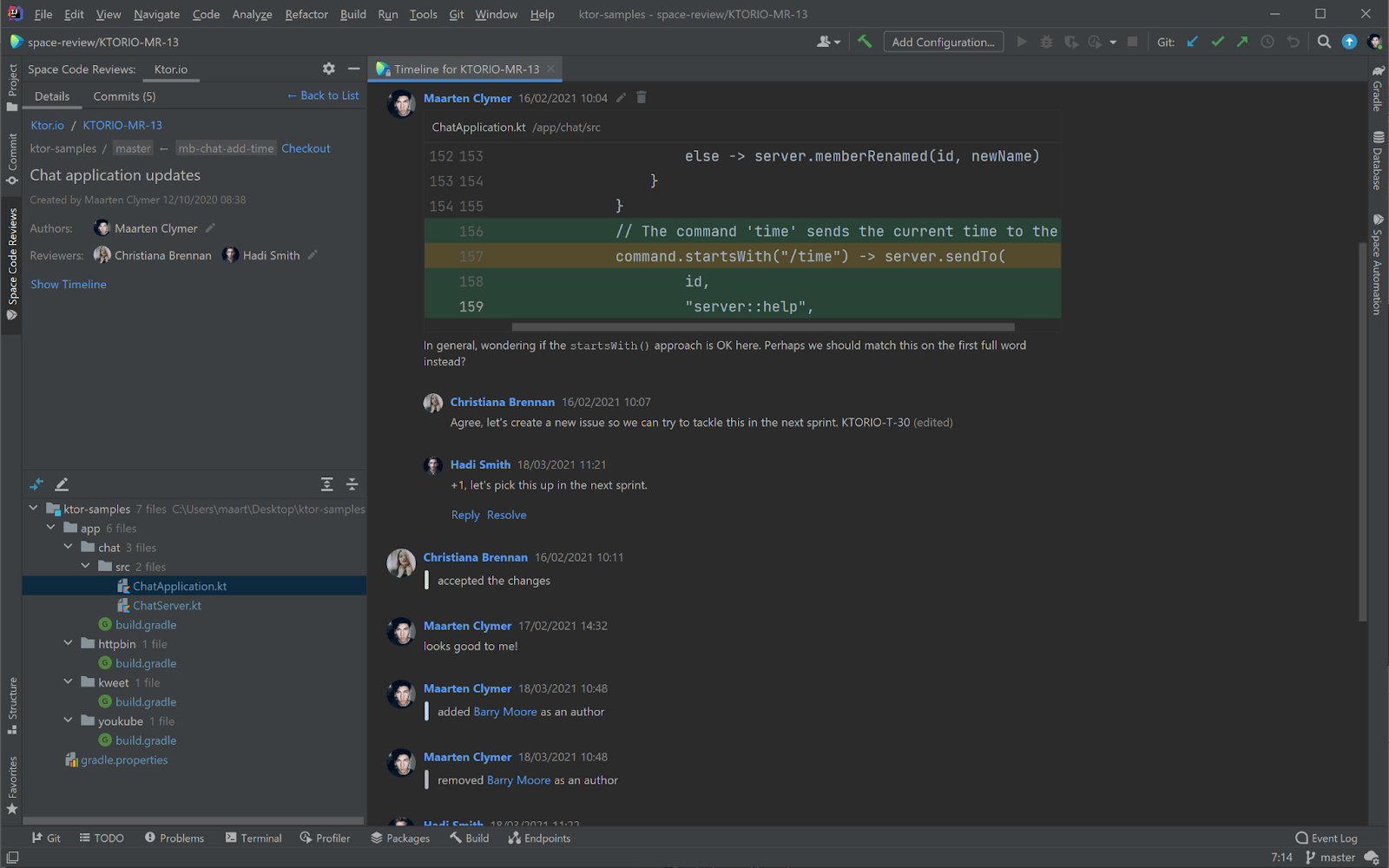
Task: Select gradle.properties in the file tree
Action: click(124, 759)
